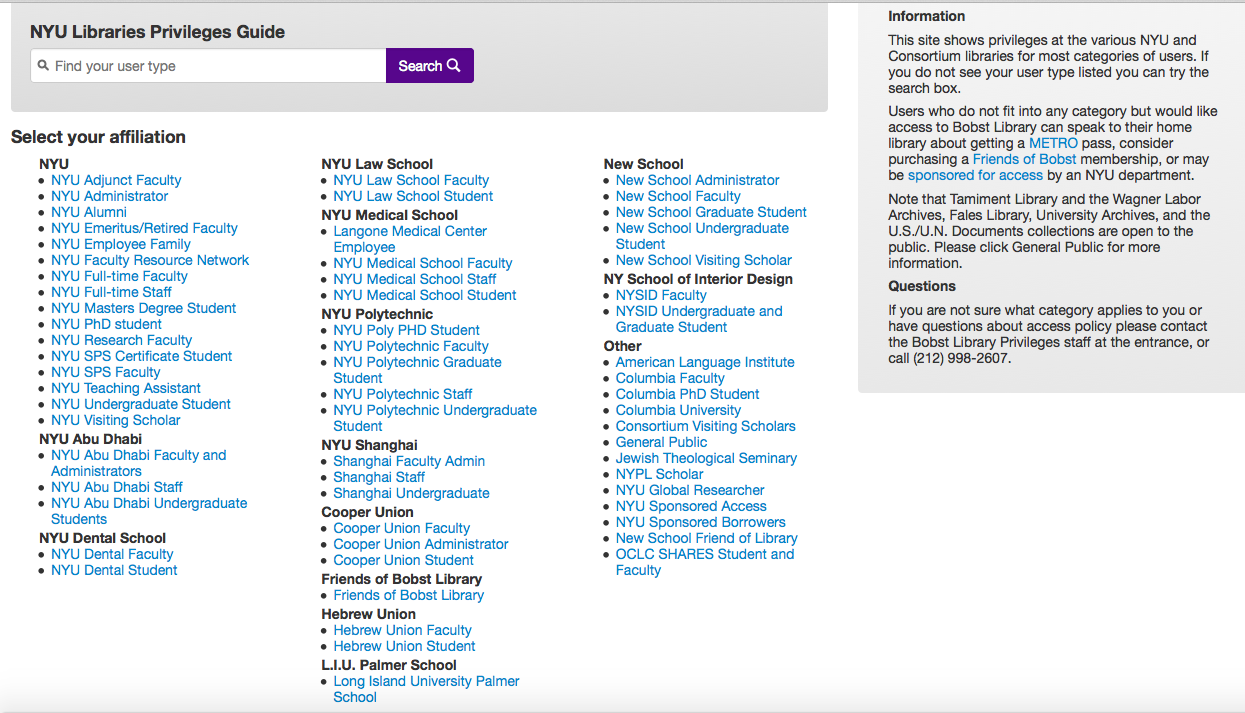Click the 'sponsored for access' link
Screen dimensions: 1245x713
point(975,174)
